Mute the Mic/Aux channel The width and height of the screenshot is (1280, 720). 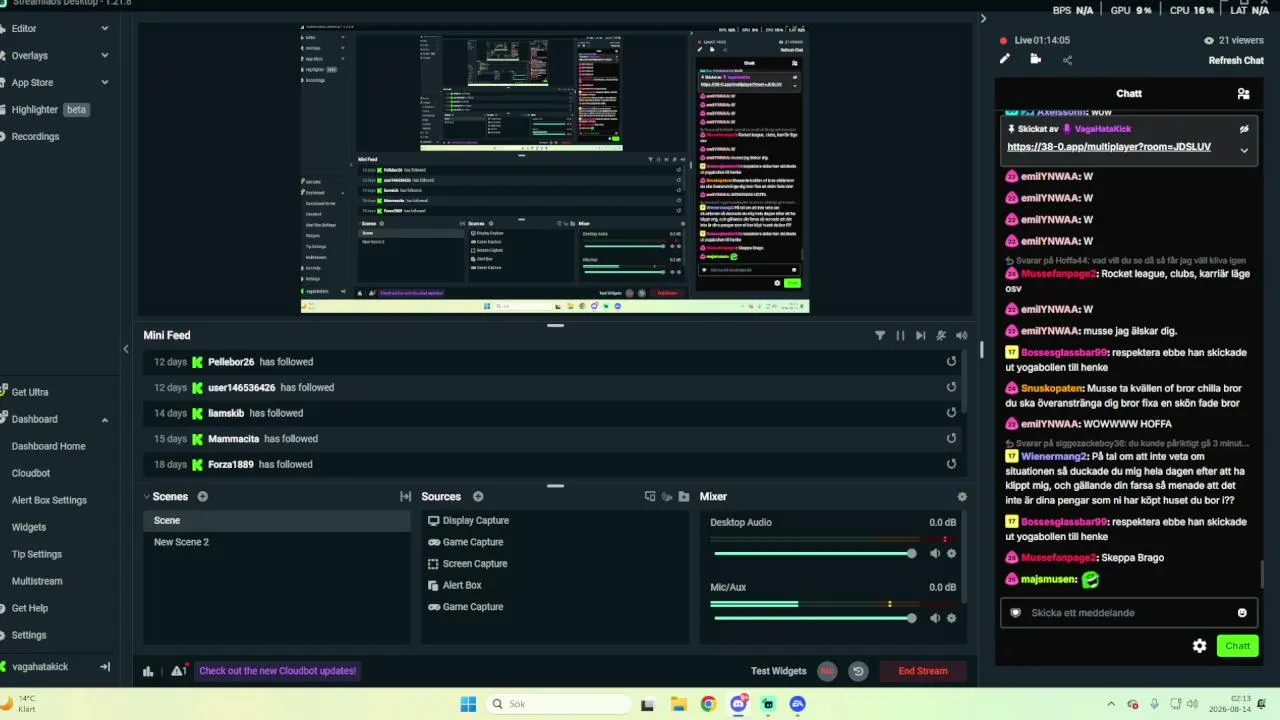(x=935, y=618)
